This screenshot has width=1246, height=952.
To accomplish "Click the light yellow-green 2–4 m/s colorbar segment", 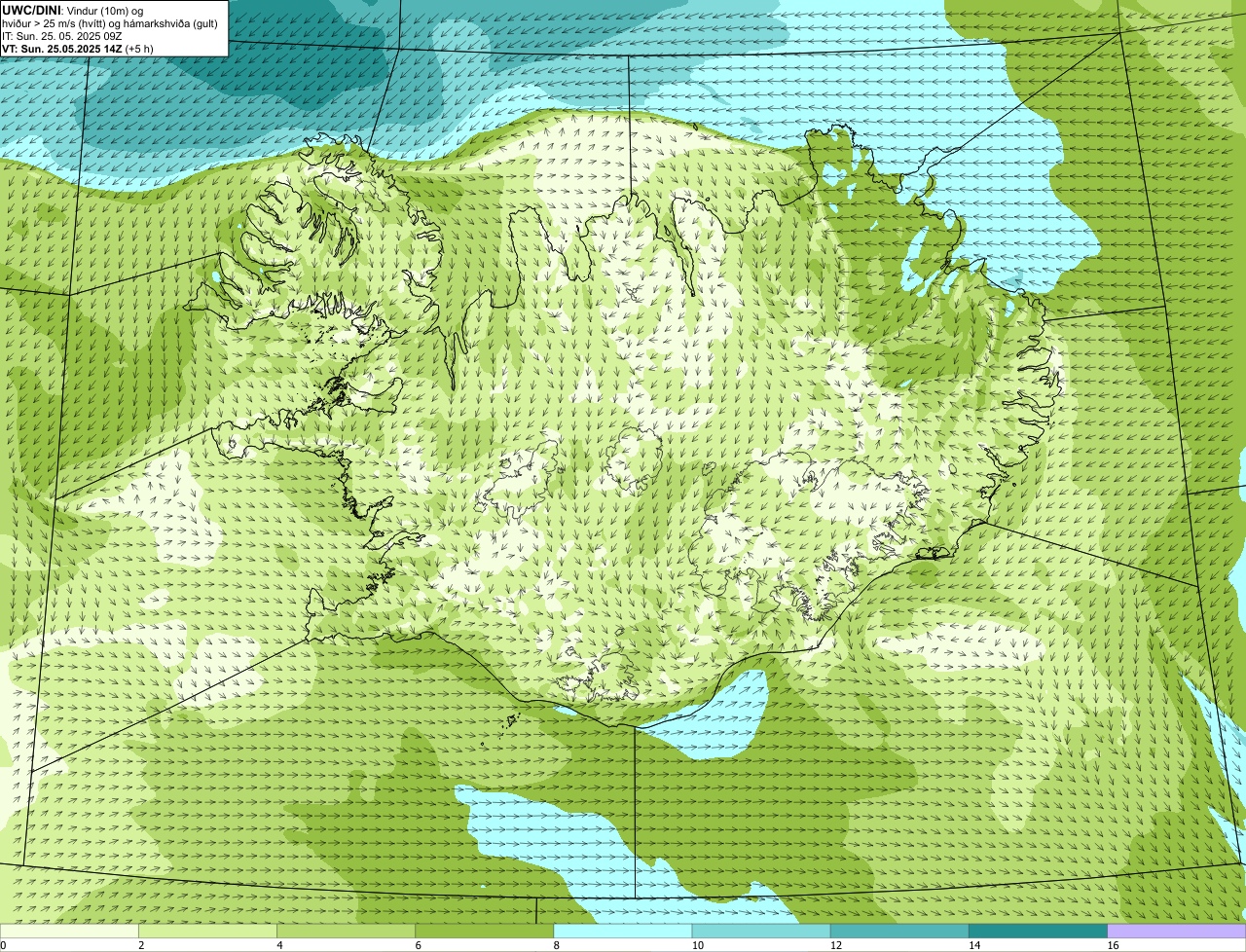I will [x=207, y=931].
